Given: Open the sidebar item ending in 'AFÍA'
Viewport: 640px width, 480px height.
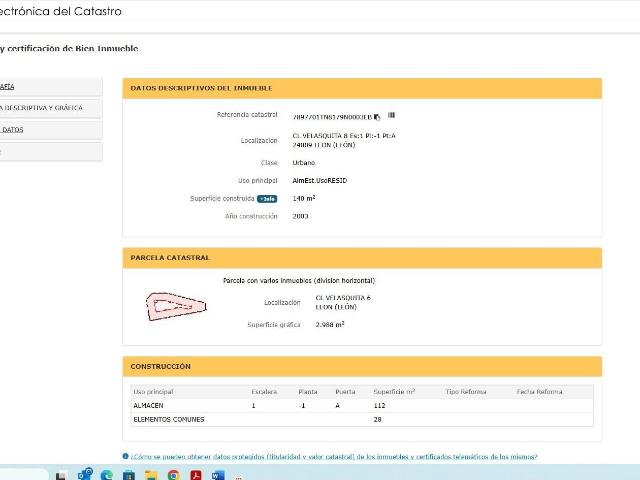Looking at the screenshot, I should (x=51, y=87).
